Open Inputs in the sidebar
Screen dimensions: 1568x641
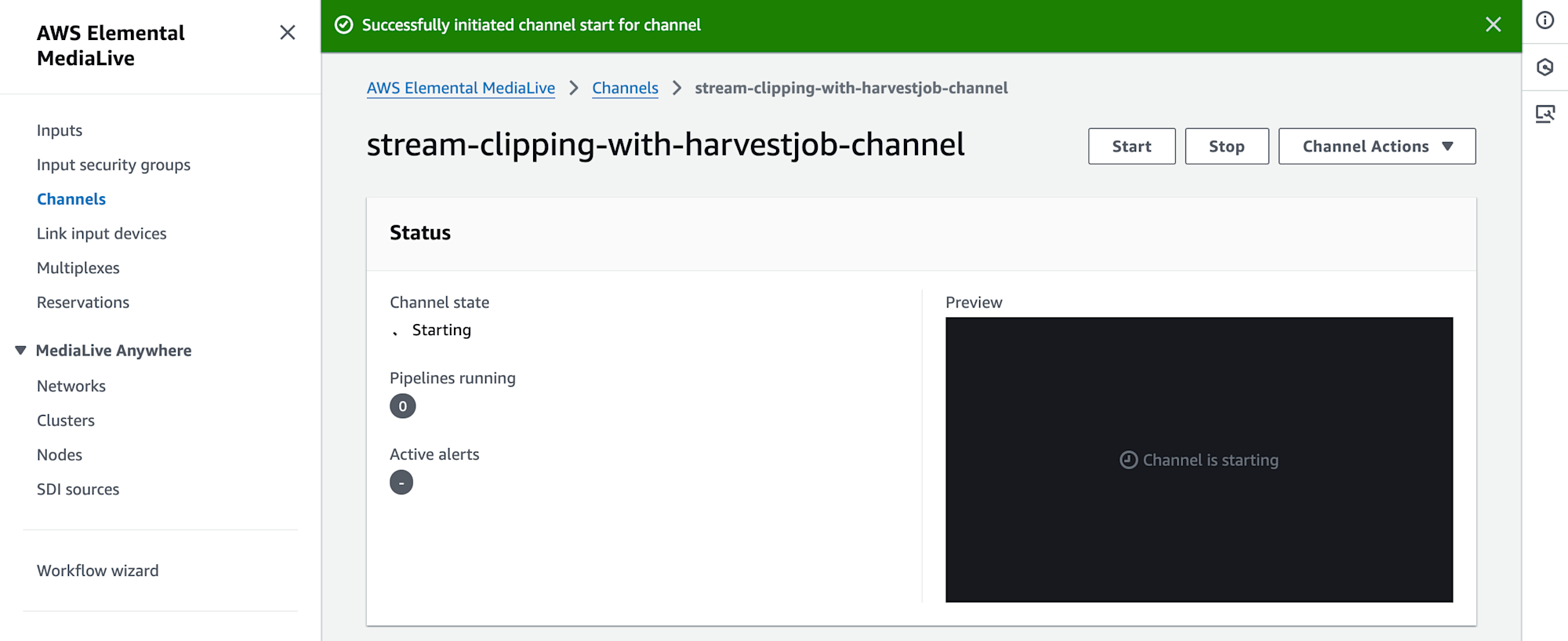coord(60,130)
